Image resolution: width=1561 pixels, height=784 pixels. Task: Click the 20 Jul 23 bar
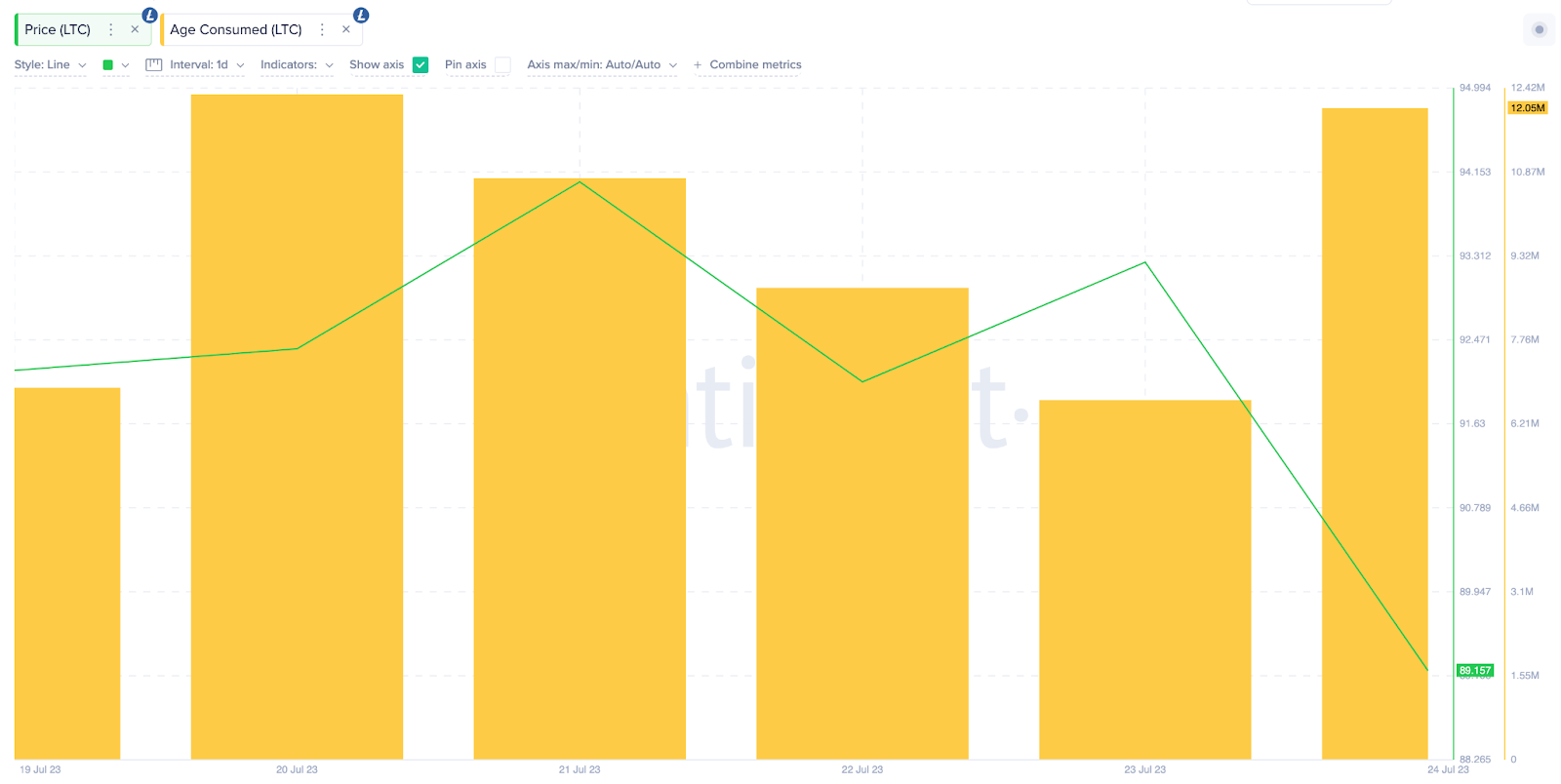[x=297, y=427]
